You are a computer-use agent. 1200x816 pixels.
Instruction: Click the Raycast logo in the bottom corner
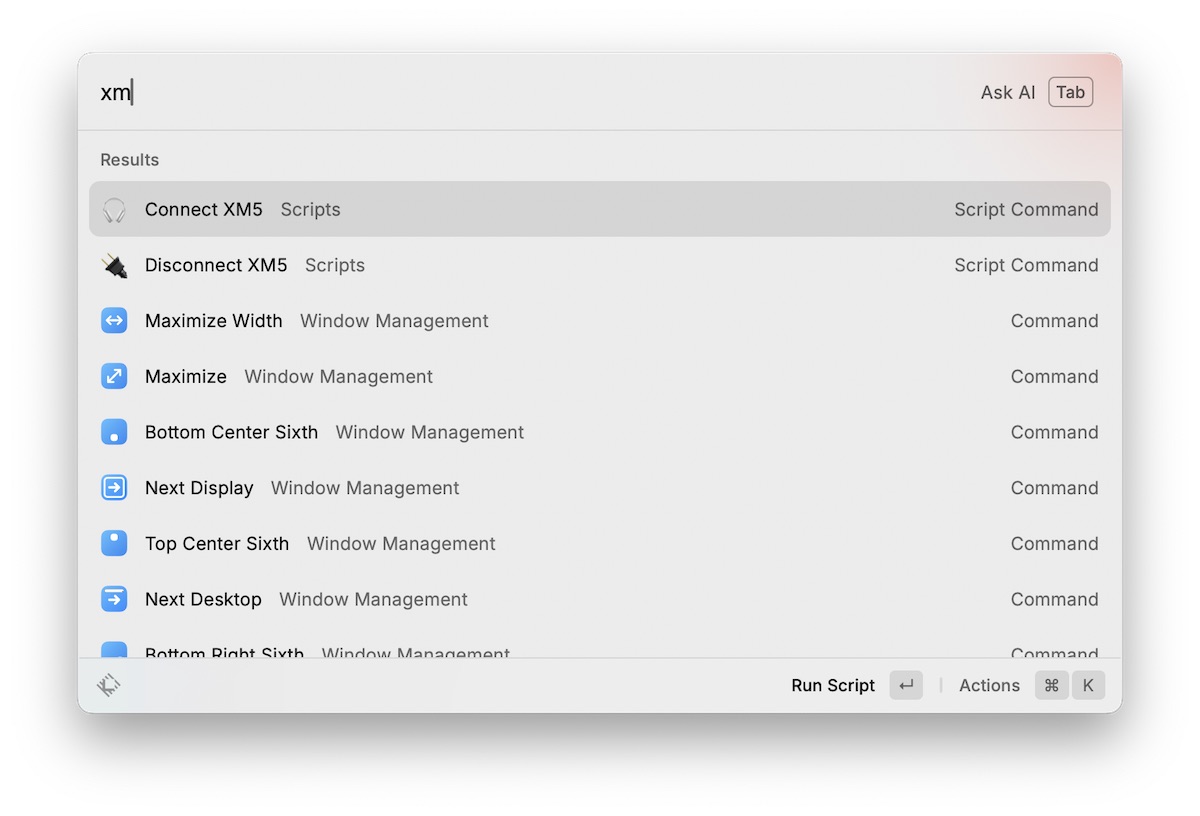110,685
